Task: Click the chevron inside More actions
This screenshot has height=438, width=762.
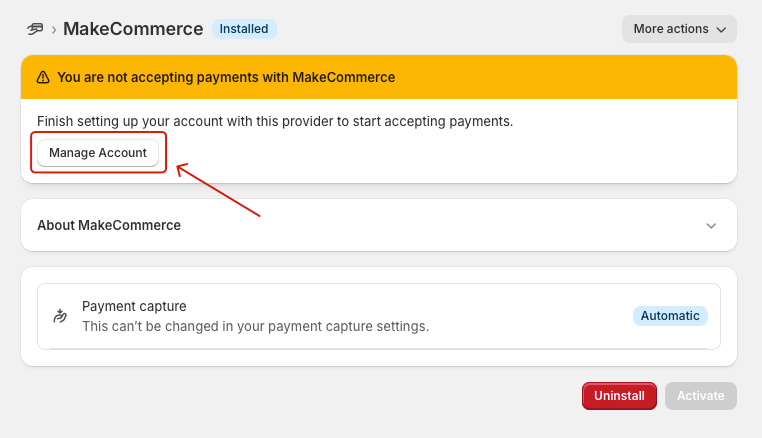Action: click(x=721, y=30)
